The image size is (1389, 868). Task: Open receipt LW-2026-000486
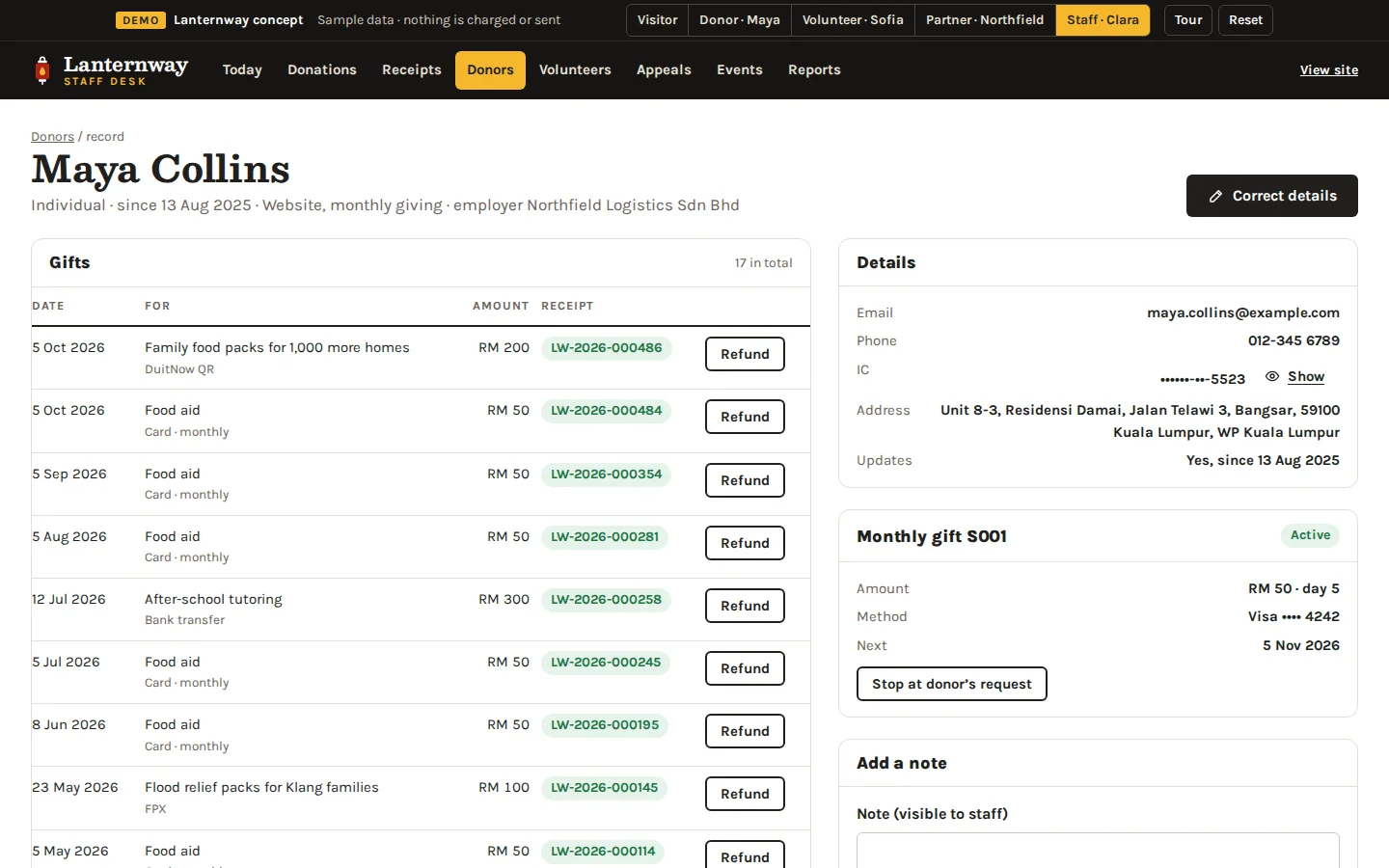coord(607,348)
